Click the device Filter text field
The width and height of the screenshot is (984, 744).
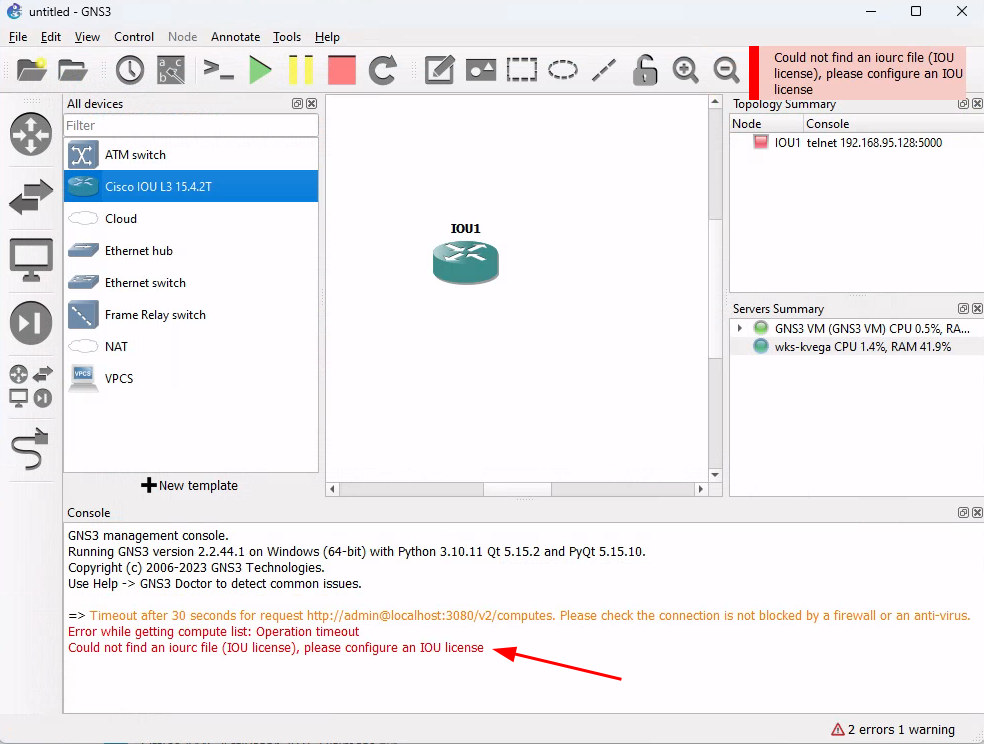[x=190, y=126]
